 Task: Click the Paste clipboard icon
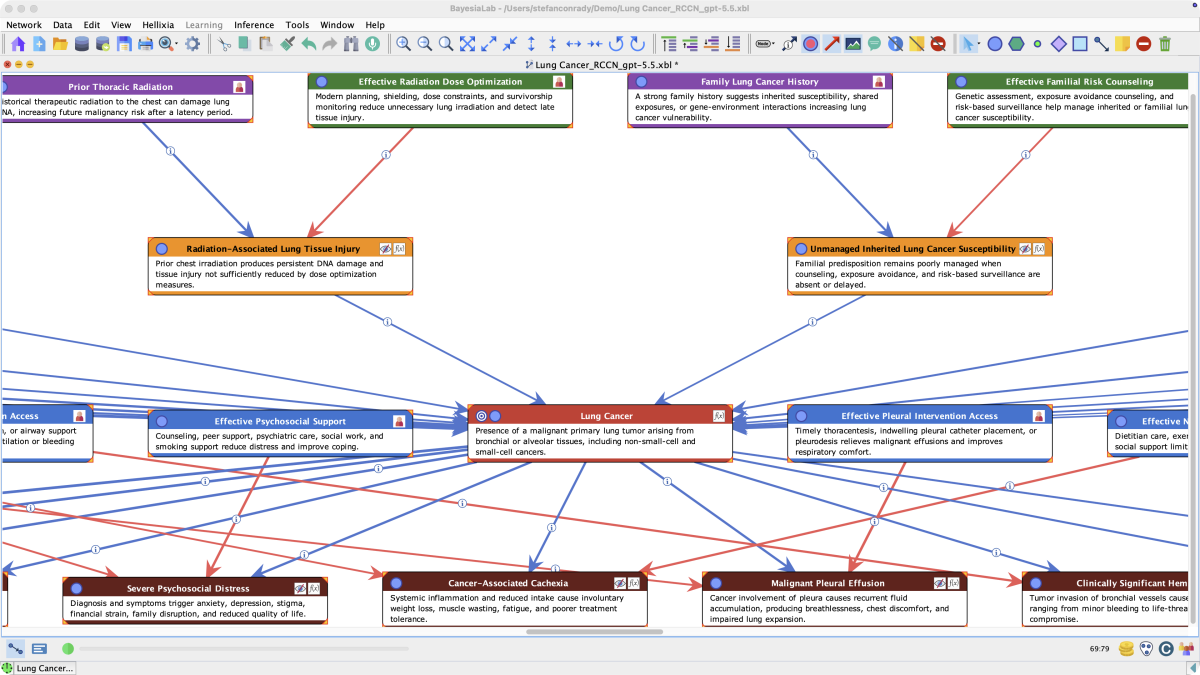[x=266, y=44]
